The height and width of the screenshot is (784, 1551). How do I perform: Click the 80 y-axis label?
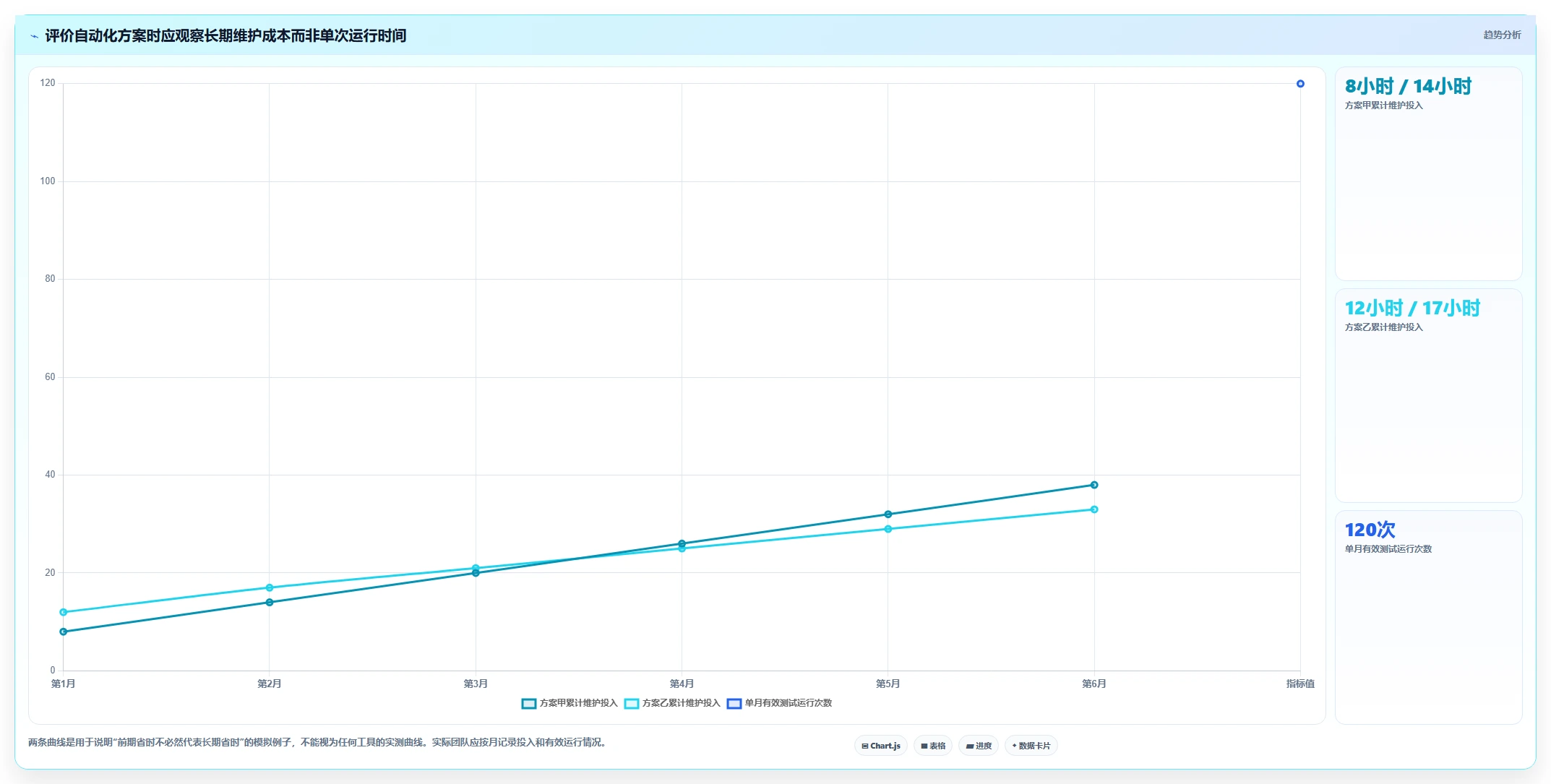(50, 279)
